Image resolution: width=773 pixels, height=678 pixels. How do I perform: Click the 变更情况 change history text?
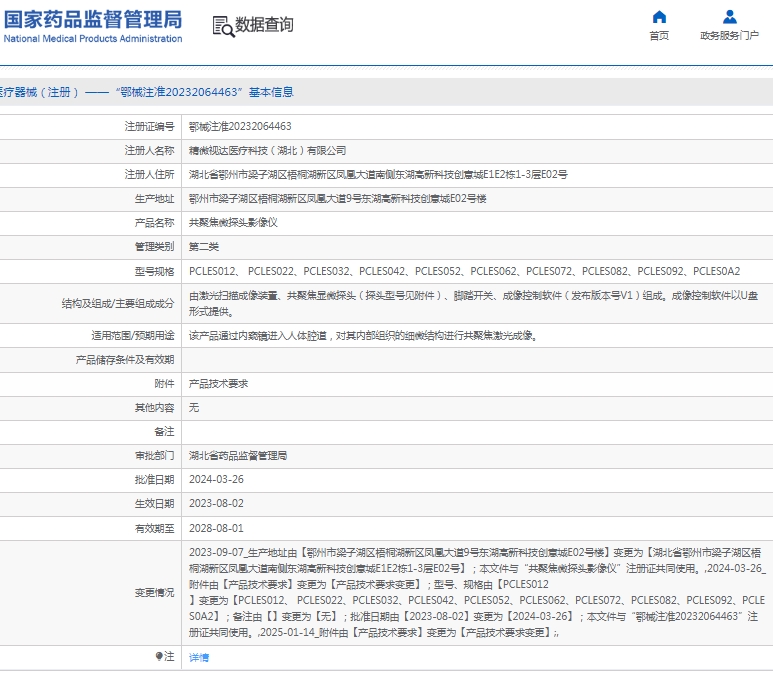click(477, 592)
